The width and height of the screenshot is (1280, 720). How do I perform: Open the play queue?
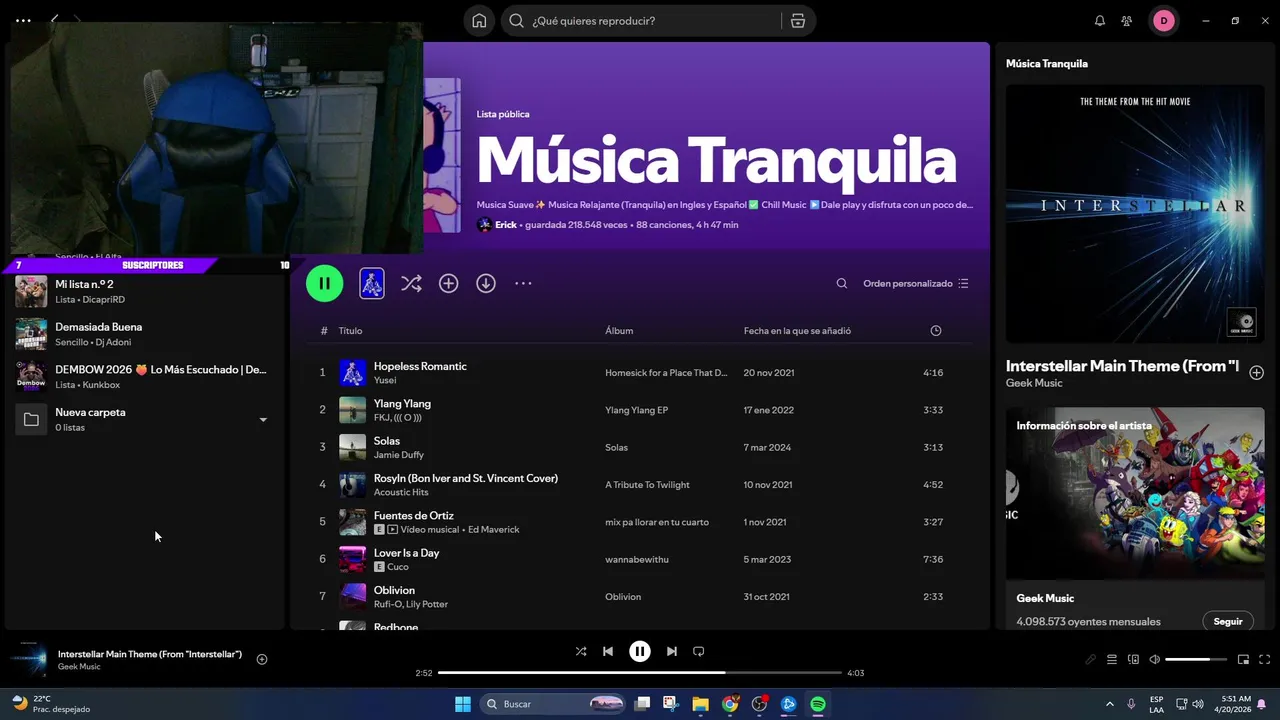click(x=1112, y=659)
